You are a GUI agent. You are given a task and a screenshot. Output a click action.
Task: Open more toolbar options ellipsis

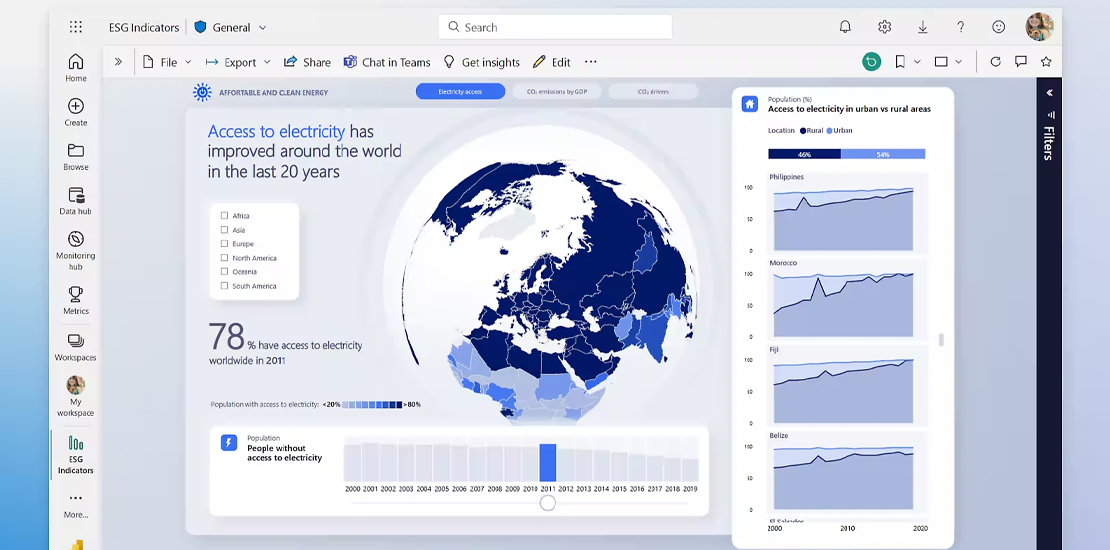coord(590,62)
